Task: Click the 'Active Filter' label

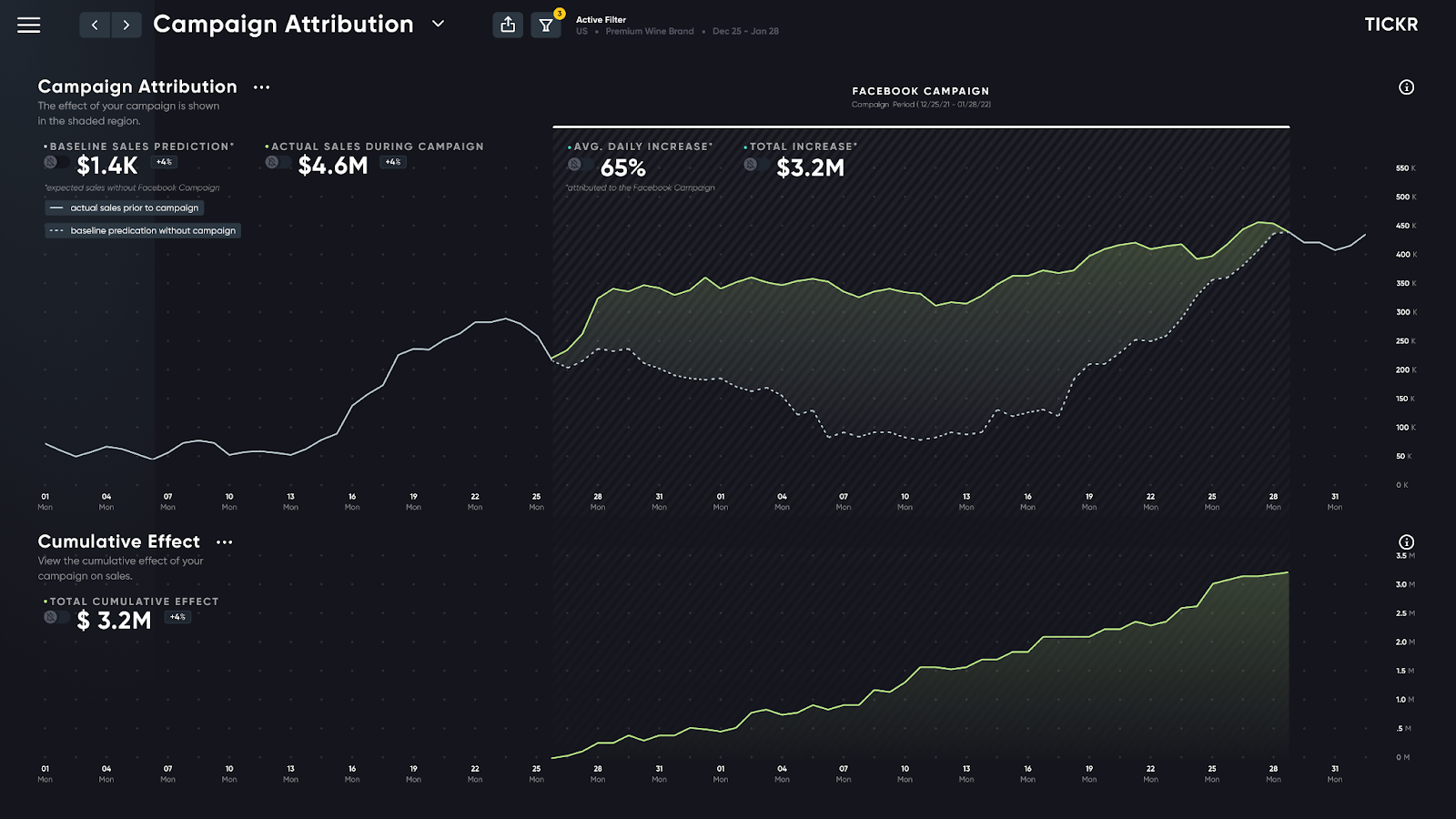Action: click(x=601, y=20)
